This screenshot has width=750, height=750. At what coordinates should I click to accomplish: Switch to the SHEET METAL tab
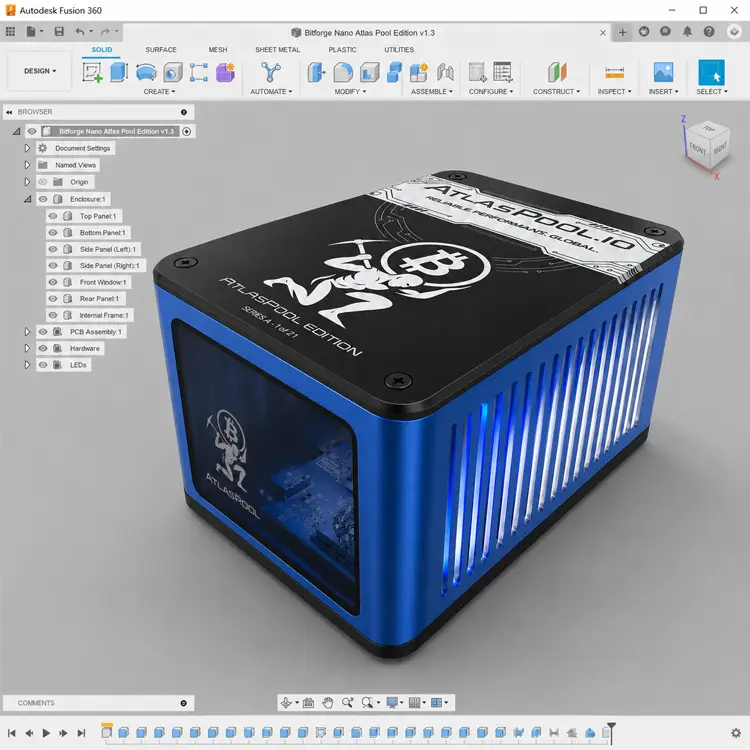pyautogui.click(x=277, y=50)
